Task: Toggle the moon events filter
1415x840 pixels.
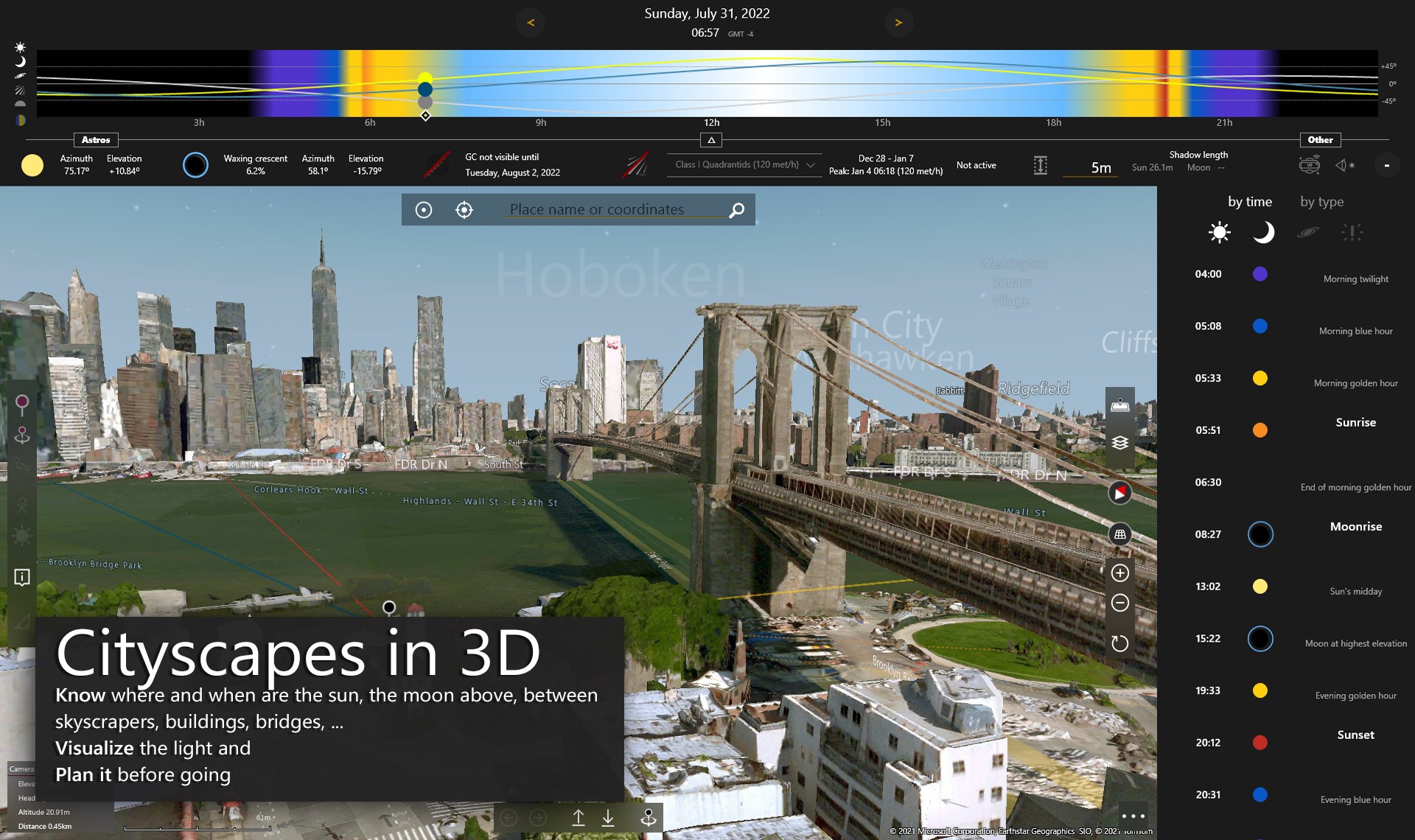Action: (x=1263, y=232)
